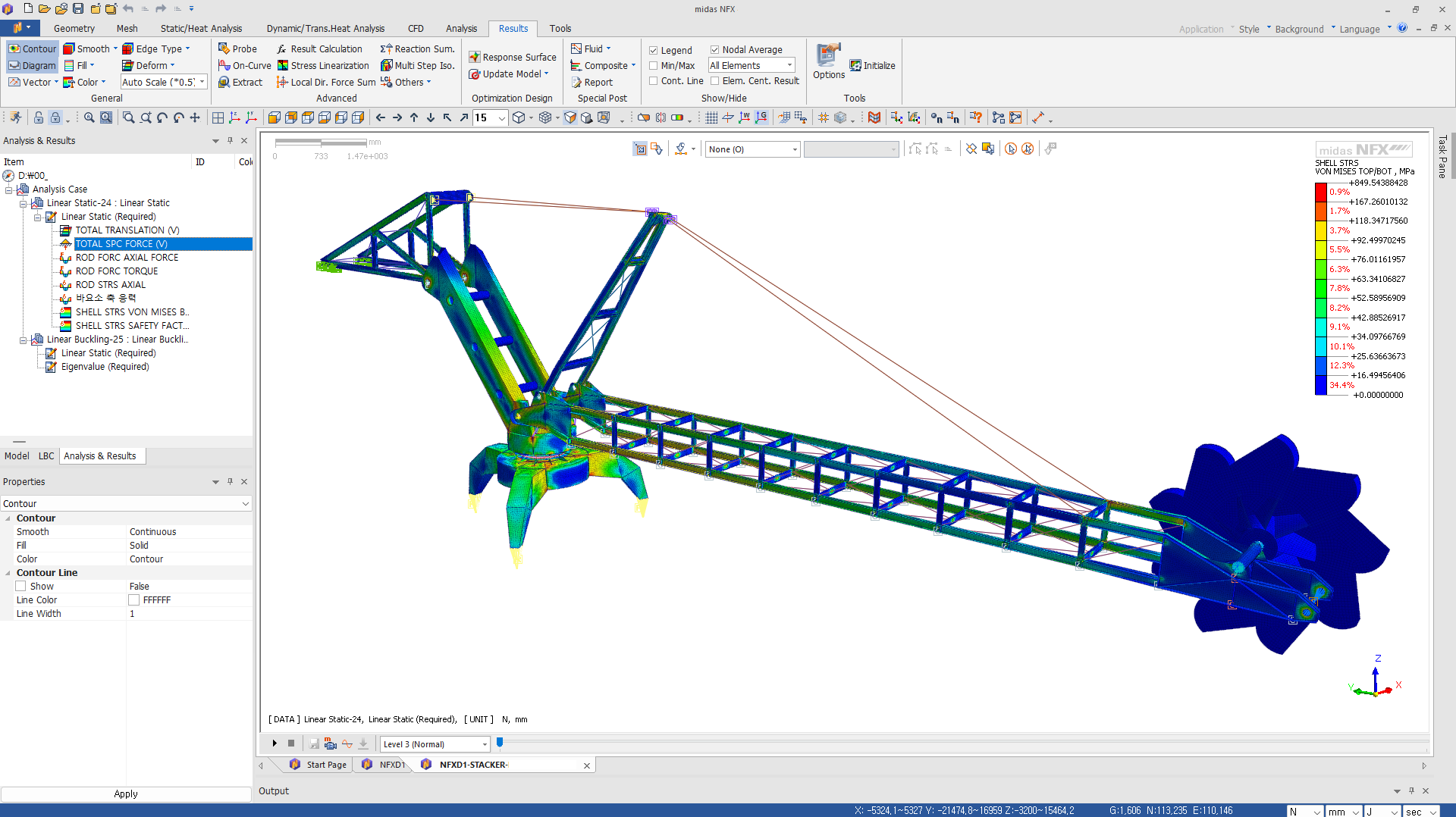Screen dimensions: 1456x817
Task: Open the All Elements dropdown
Action: [x=789, y=66]
